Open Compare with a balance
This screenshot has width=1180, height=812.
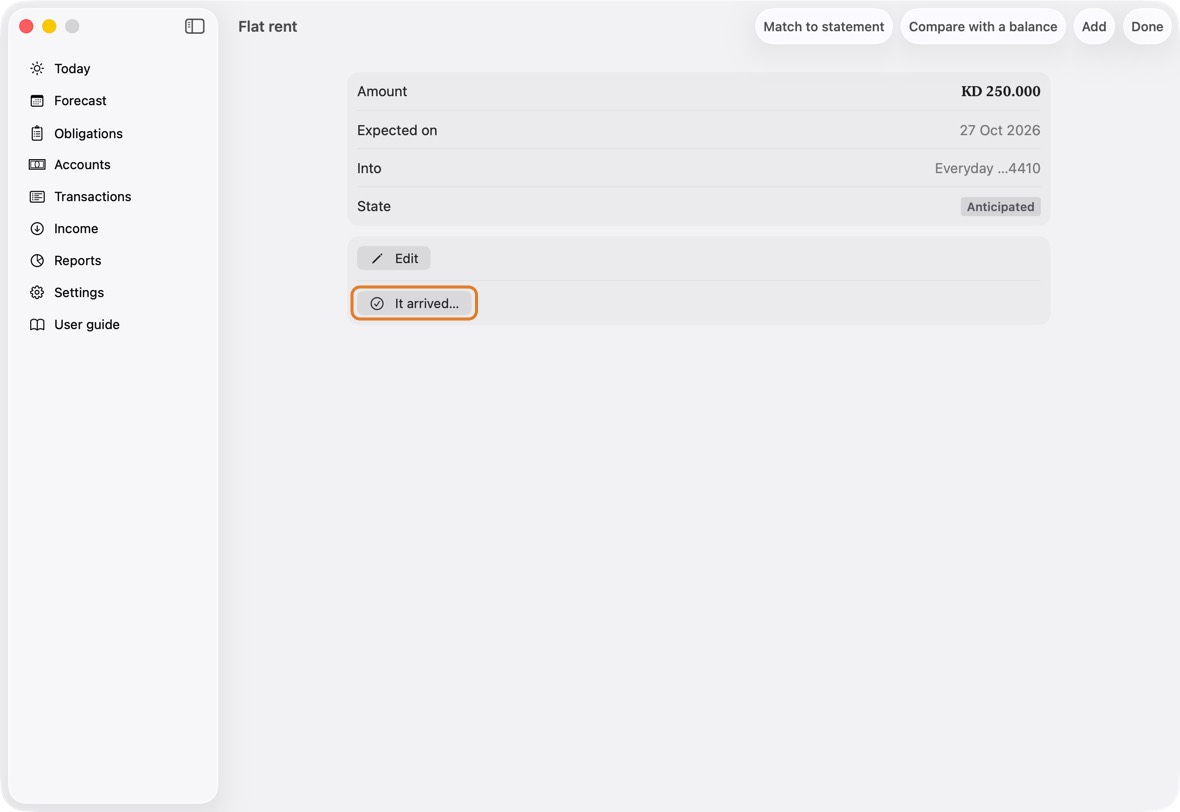(x=983, y=26)
